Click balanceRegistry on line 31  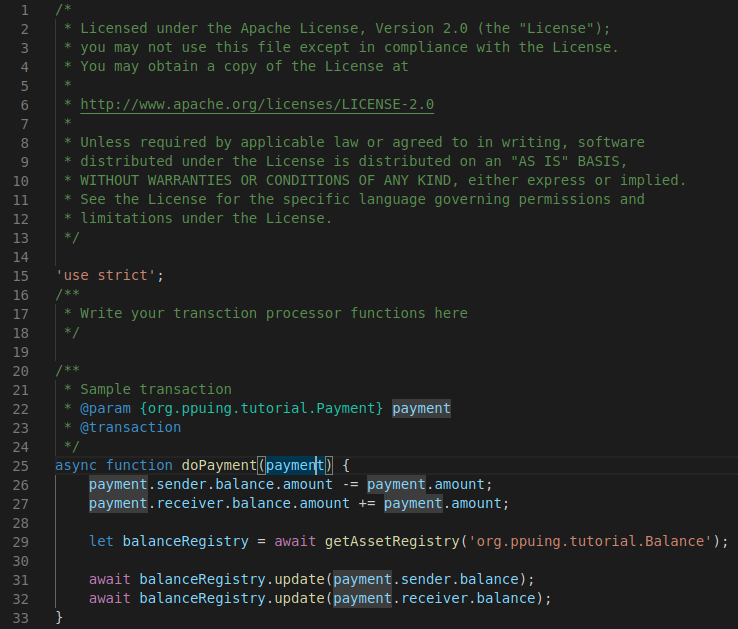coord(202,579)
